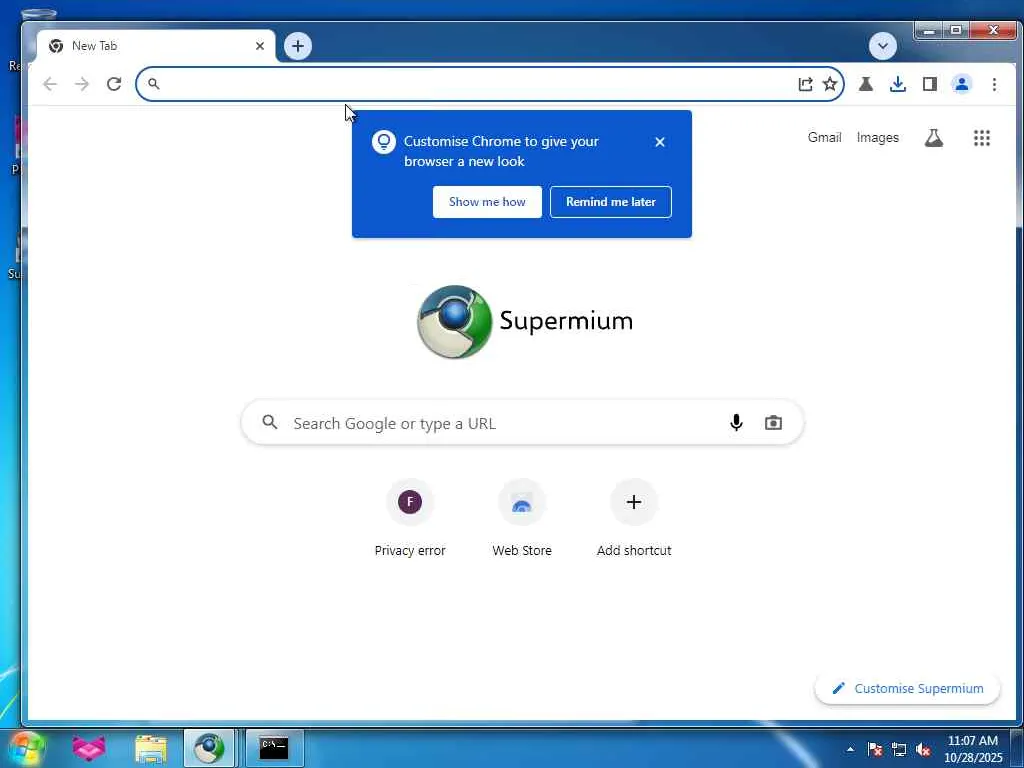This screenshot has height=768, width=1024.
Task: Open the taskbar clock showing 11:07 AM
Action: 973,749
